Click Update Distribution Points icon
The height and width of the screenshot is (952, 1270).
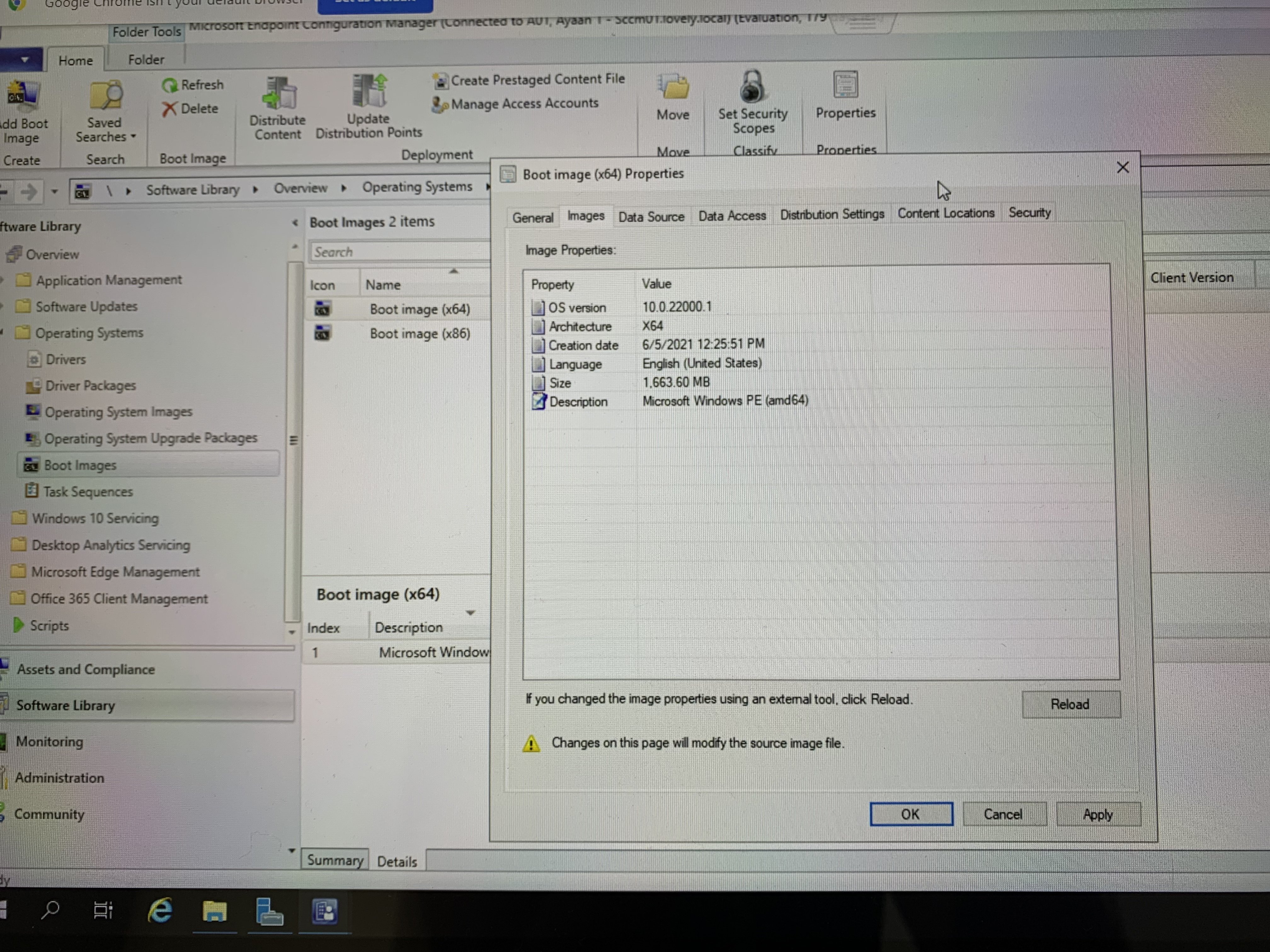point(369,91)
